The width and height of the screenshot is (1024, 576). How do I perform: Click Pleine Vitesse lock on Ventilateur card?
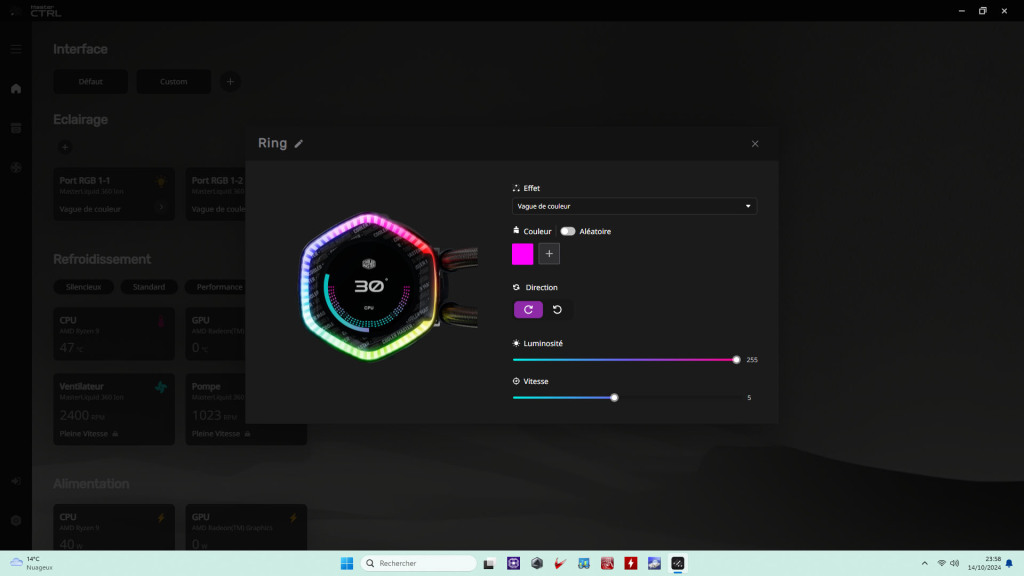pos(115,434)
